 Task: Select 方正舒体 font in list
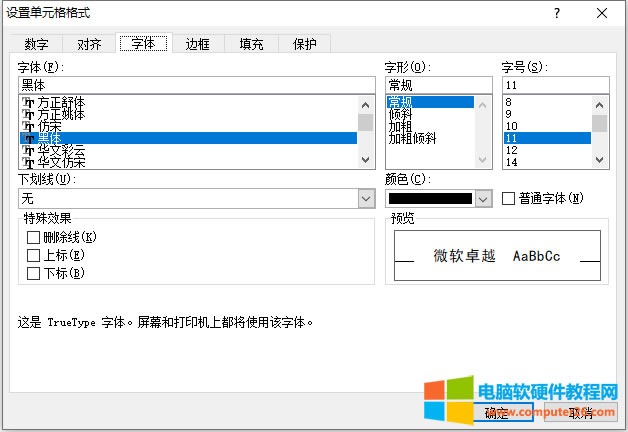point(61,102)
